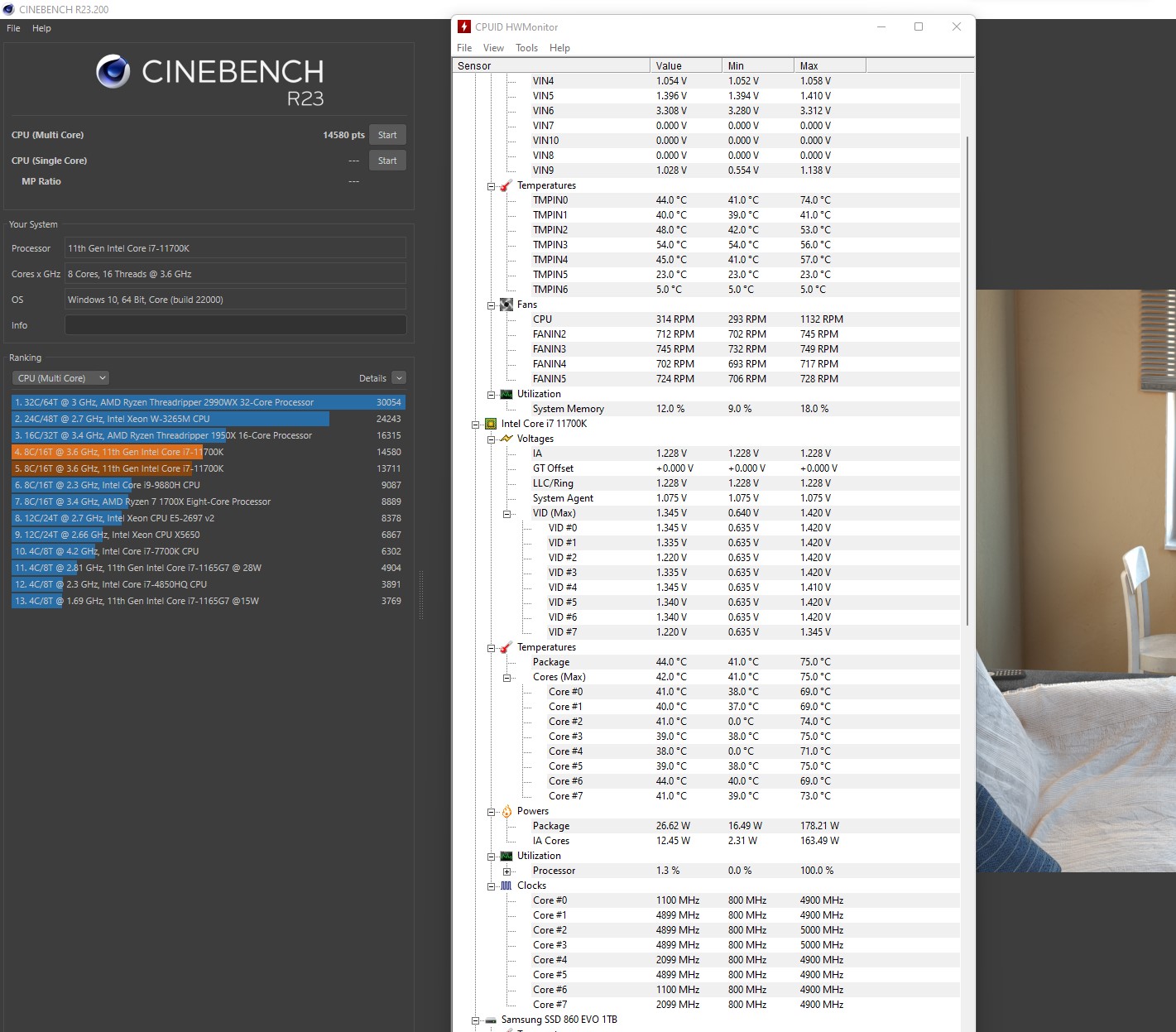Collapse the Temperatures group containing TMPIN0

pos(491,186)
